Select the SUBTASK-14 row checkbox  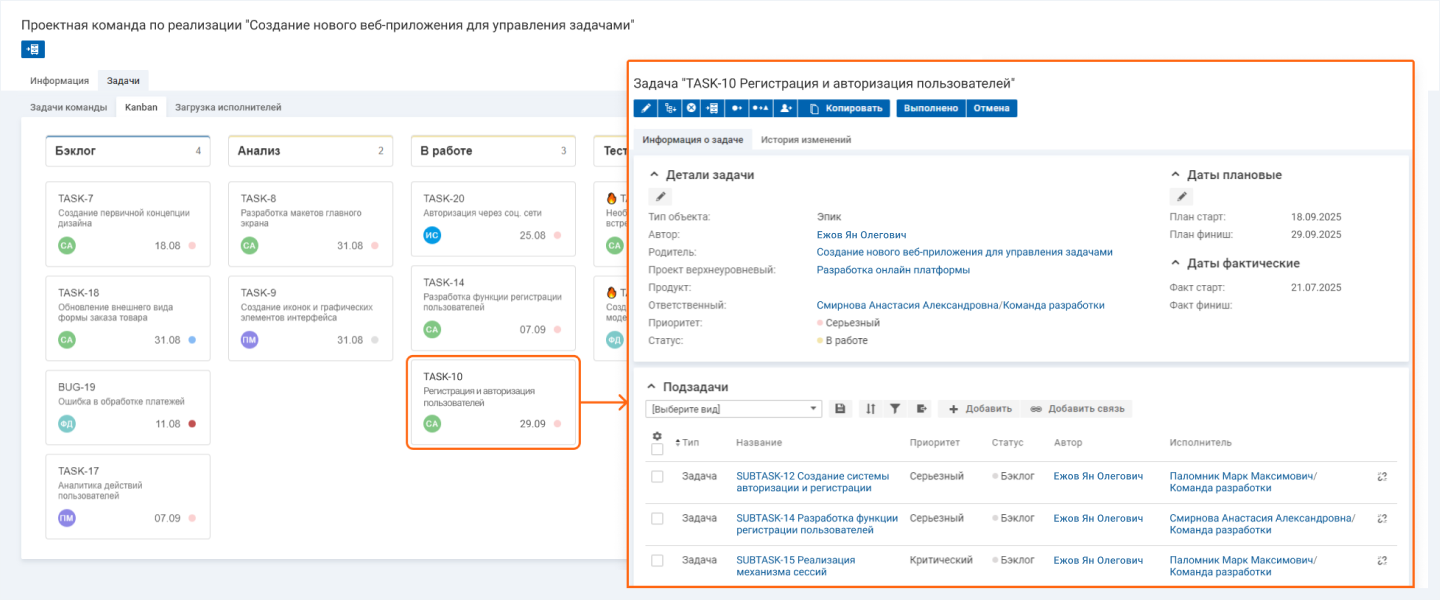(657, 519)
